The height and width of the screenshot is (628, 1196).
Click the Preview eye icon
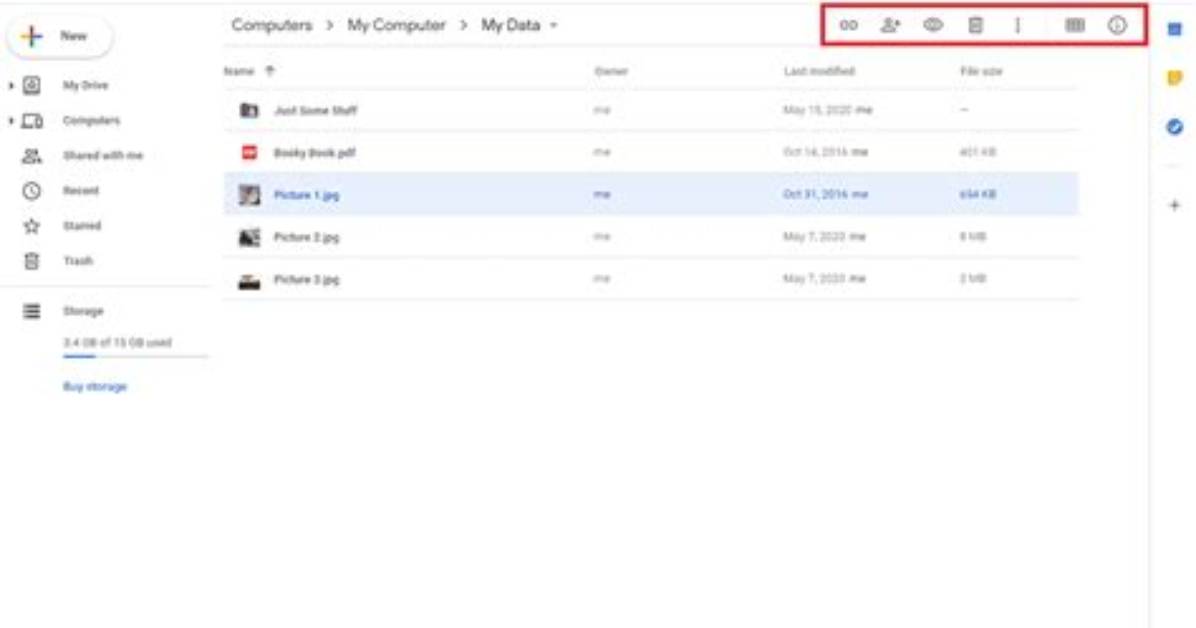pyautogui.click(x=933, y=25)
